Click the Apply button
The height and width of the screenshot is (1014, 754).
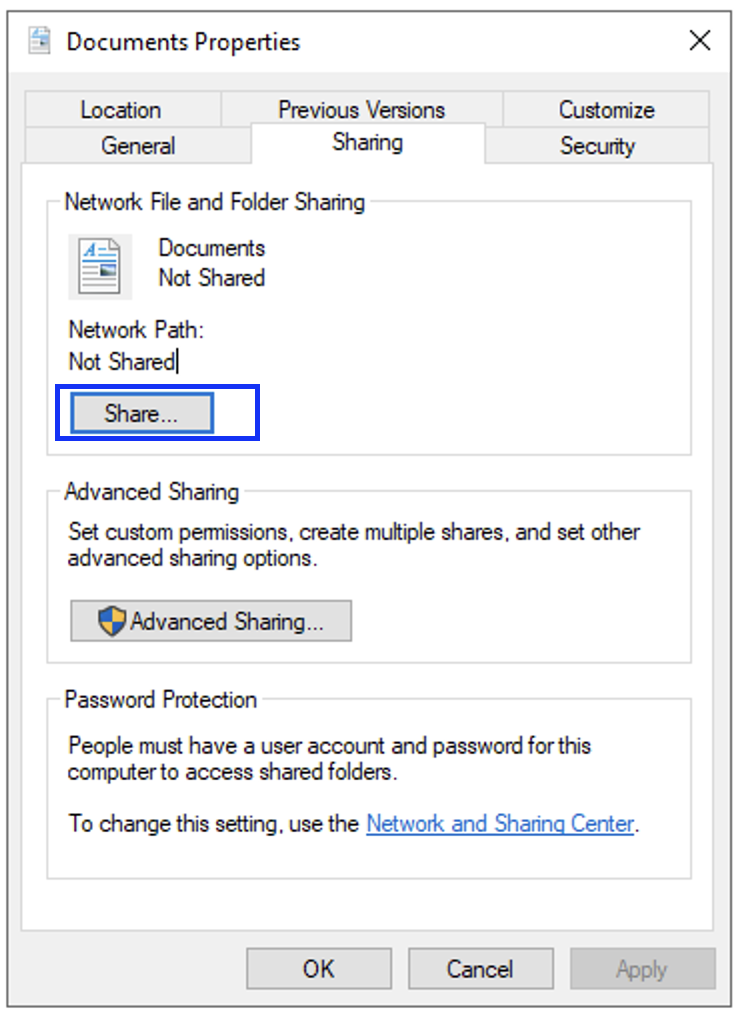point(641,969)
